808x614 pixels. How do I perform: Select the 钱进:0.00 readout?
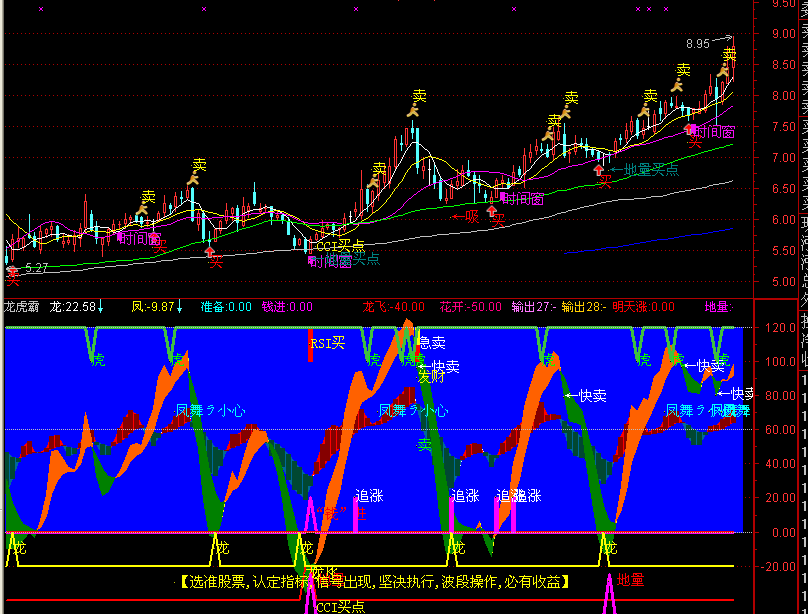click(x=287, y=308)
